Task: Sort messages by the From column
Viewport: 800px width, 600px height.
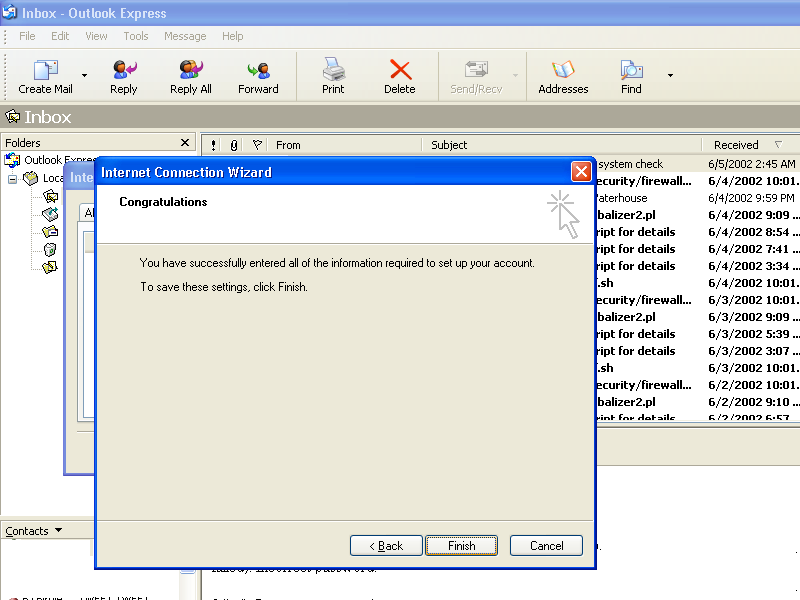Action: pos(345,145)
